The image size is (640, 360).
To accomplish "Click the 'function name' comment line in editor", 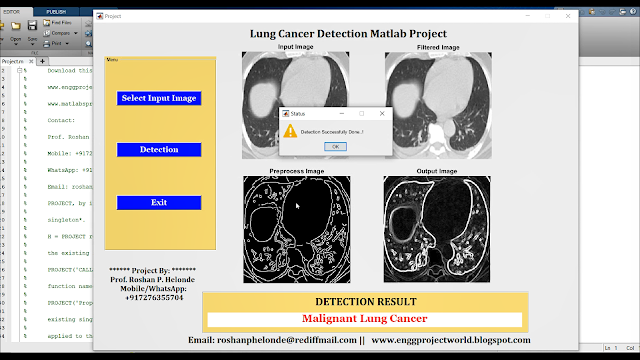I will click(70, 286).
